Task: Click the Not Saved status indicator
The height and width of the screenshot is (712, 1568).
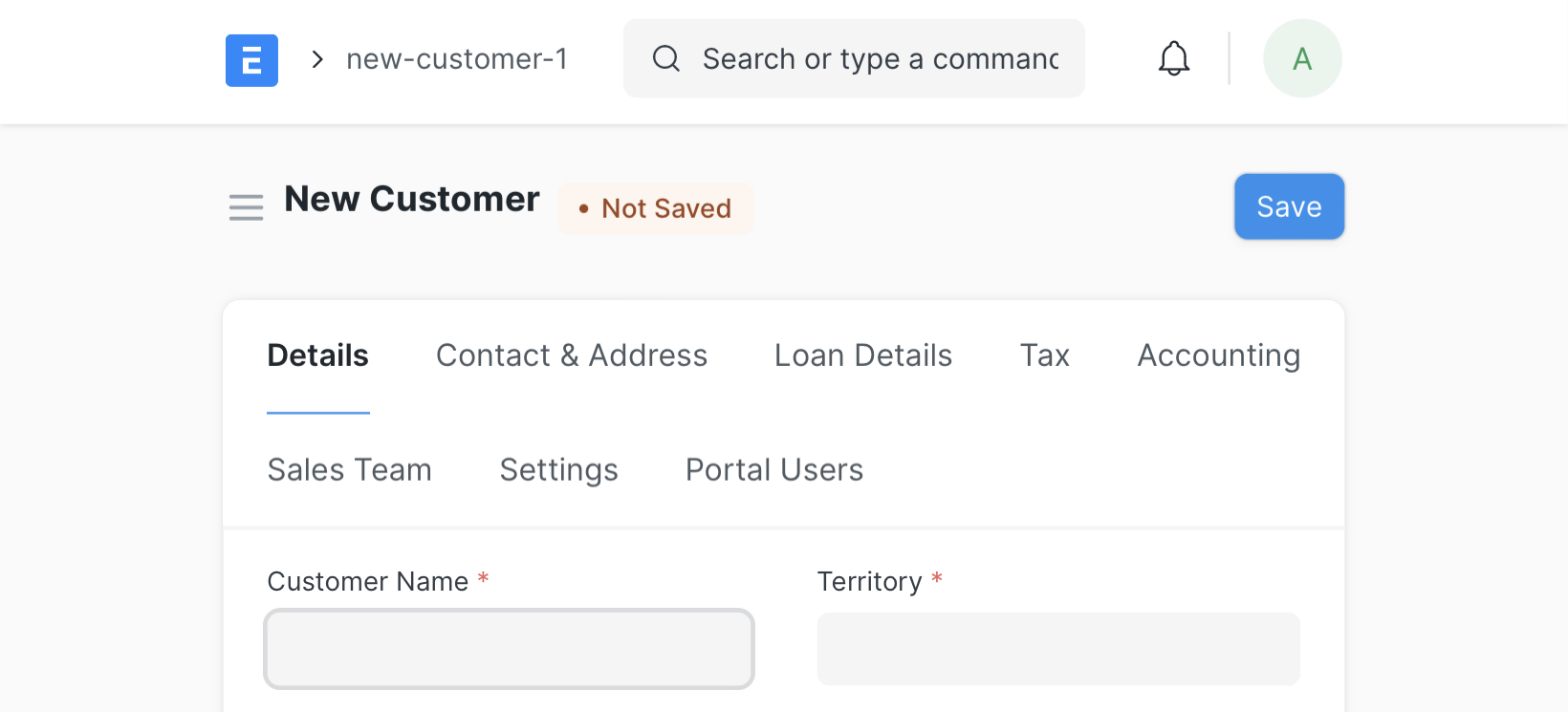Action: coord(655,207)
